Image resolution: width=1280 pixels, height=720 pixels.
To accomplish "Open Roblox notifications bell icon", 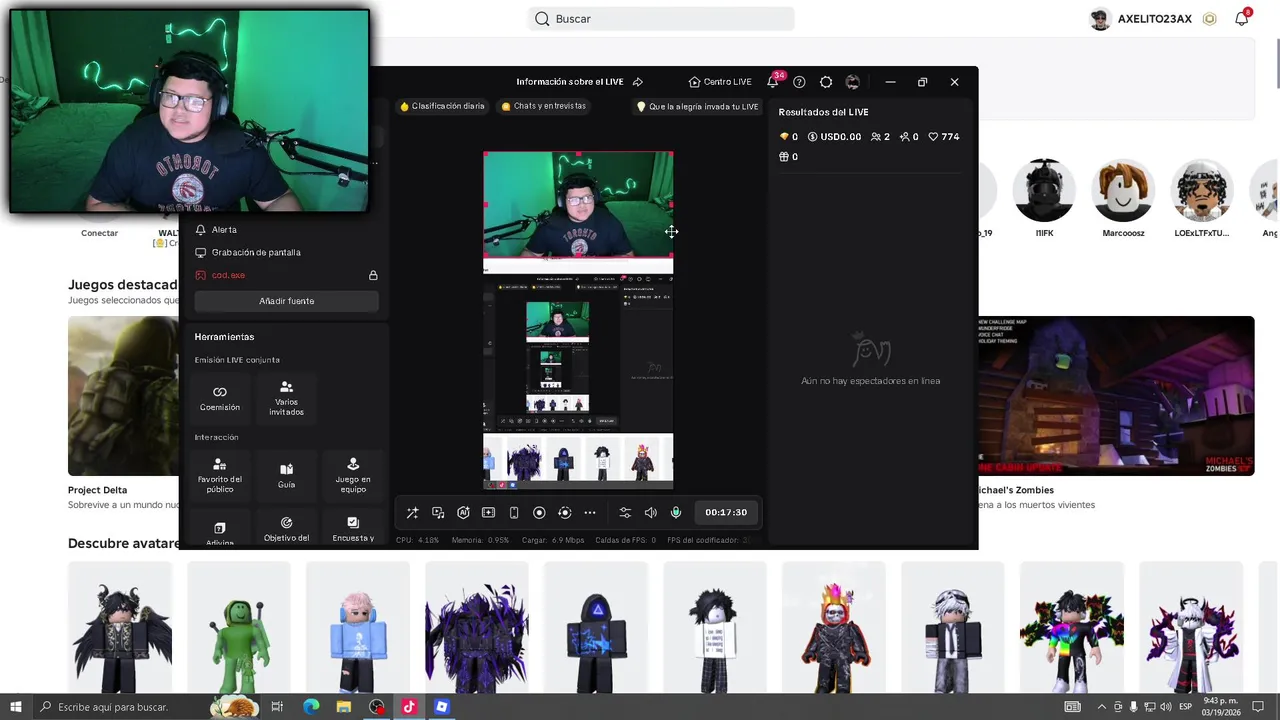I will pos(1242,19).
